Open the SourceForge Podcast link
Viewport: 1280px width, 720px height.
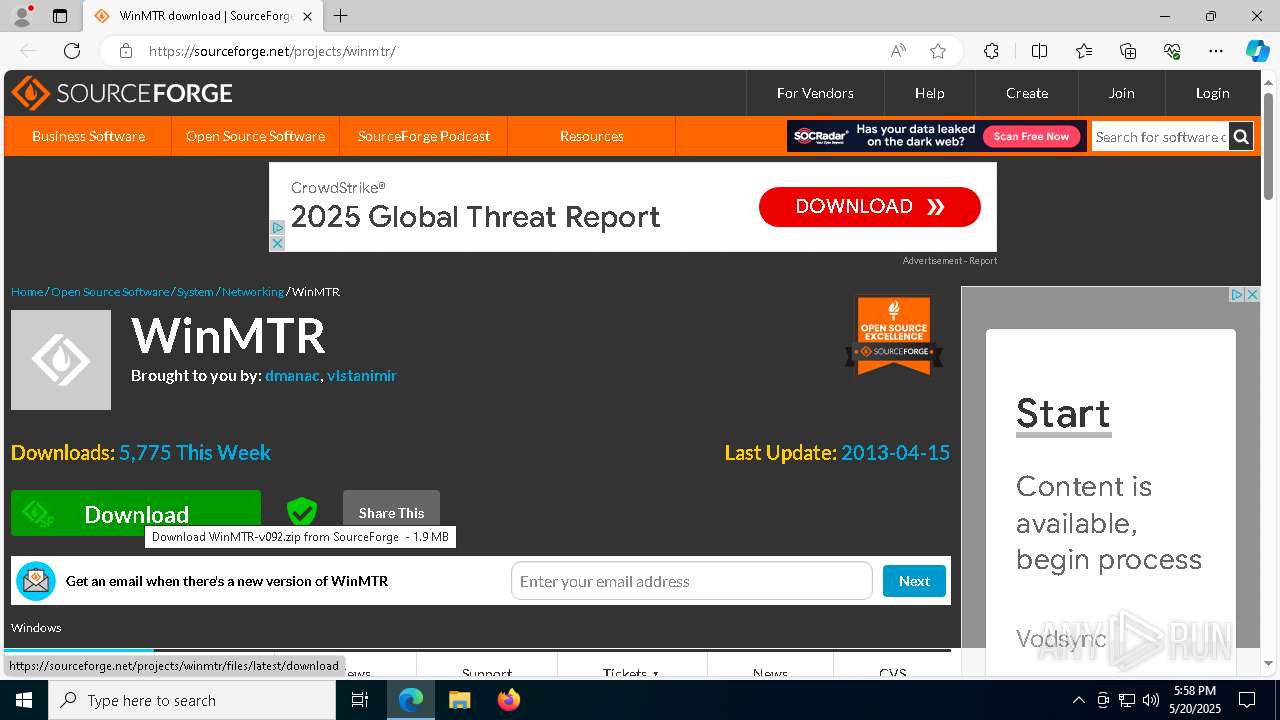point(423,136)
